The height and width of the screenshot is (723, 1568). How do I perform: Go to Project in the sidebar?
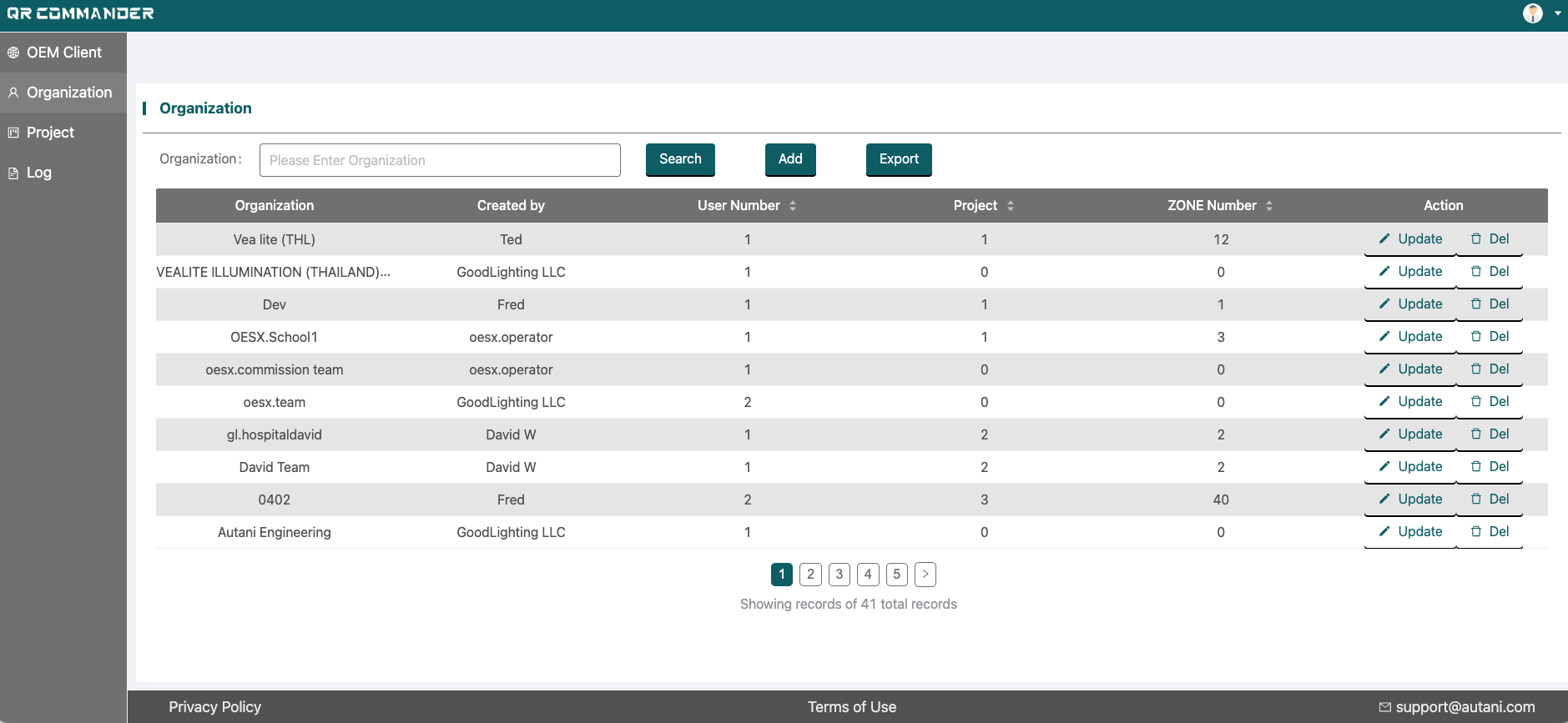coord(63,133)
